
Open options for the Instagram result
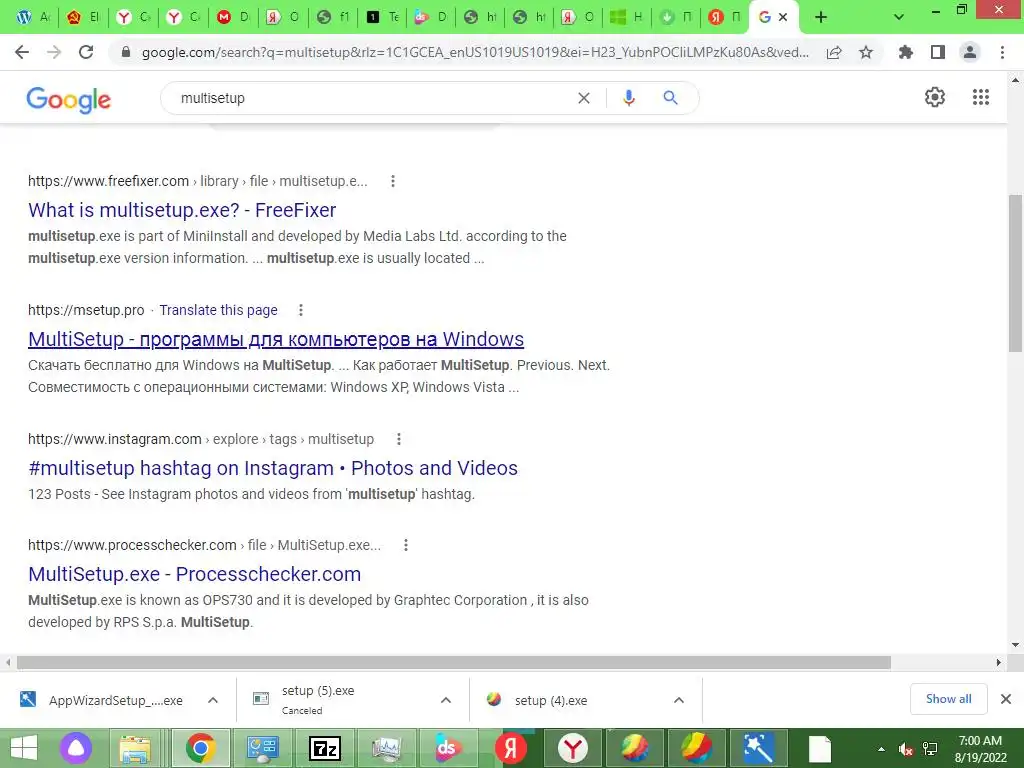[398, 439]
